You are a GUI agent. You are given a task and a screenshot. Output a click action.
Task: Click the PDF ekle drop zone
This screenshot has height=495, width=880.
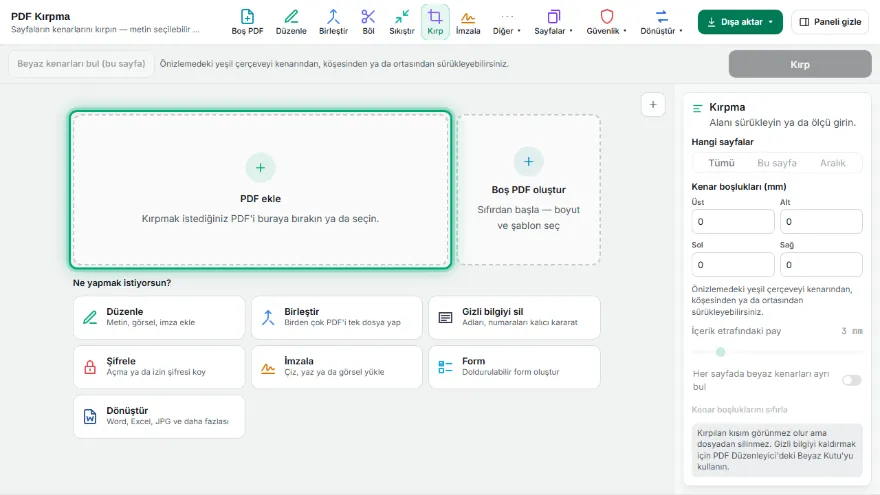(x=260, y=190)
